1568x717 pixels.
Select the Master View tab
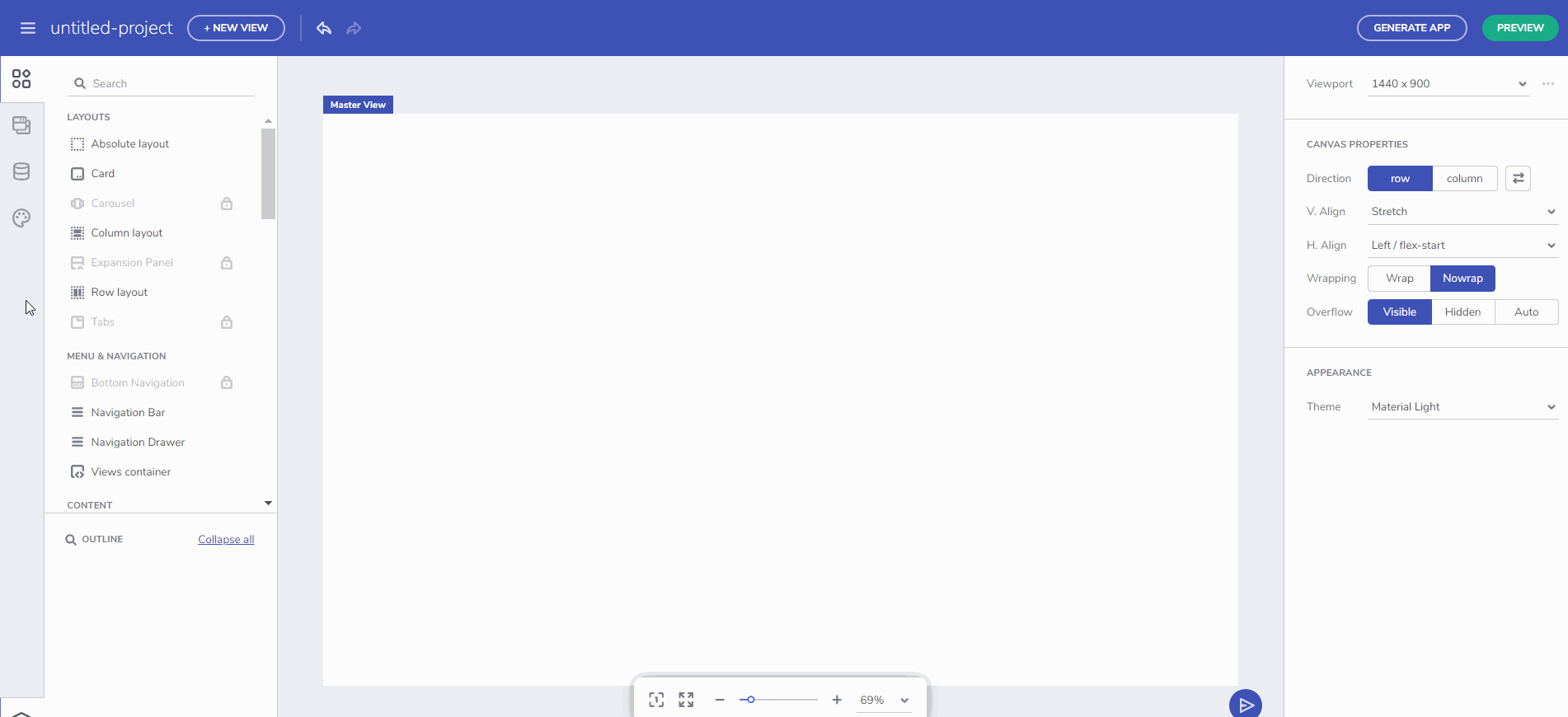pyautogui.click(x=358, y=105)
